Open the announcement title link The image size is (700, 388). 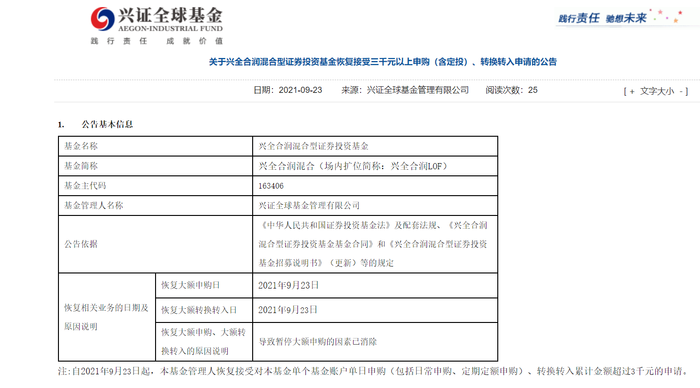pyautogui.click(x=383, y=62)
